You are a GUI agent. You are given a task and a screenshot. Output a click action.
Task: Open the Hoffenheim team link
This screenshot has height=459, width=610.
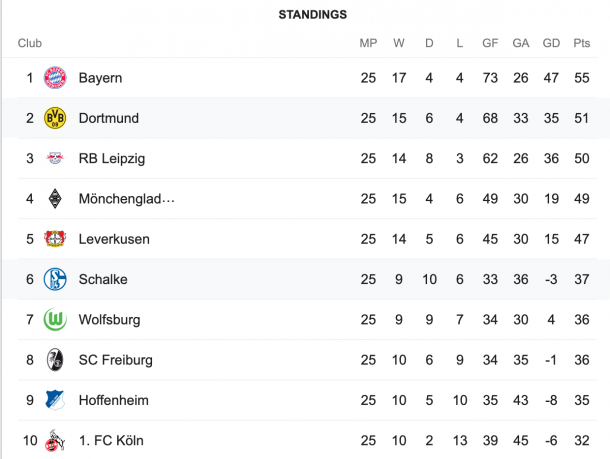tap(114, 400)
